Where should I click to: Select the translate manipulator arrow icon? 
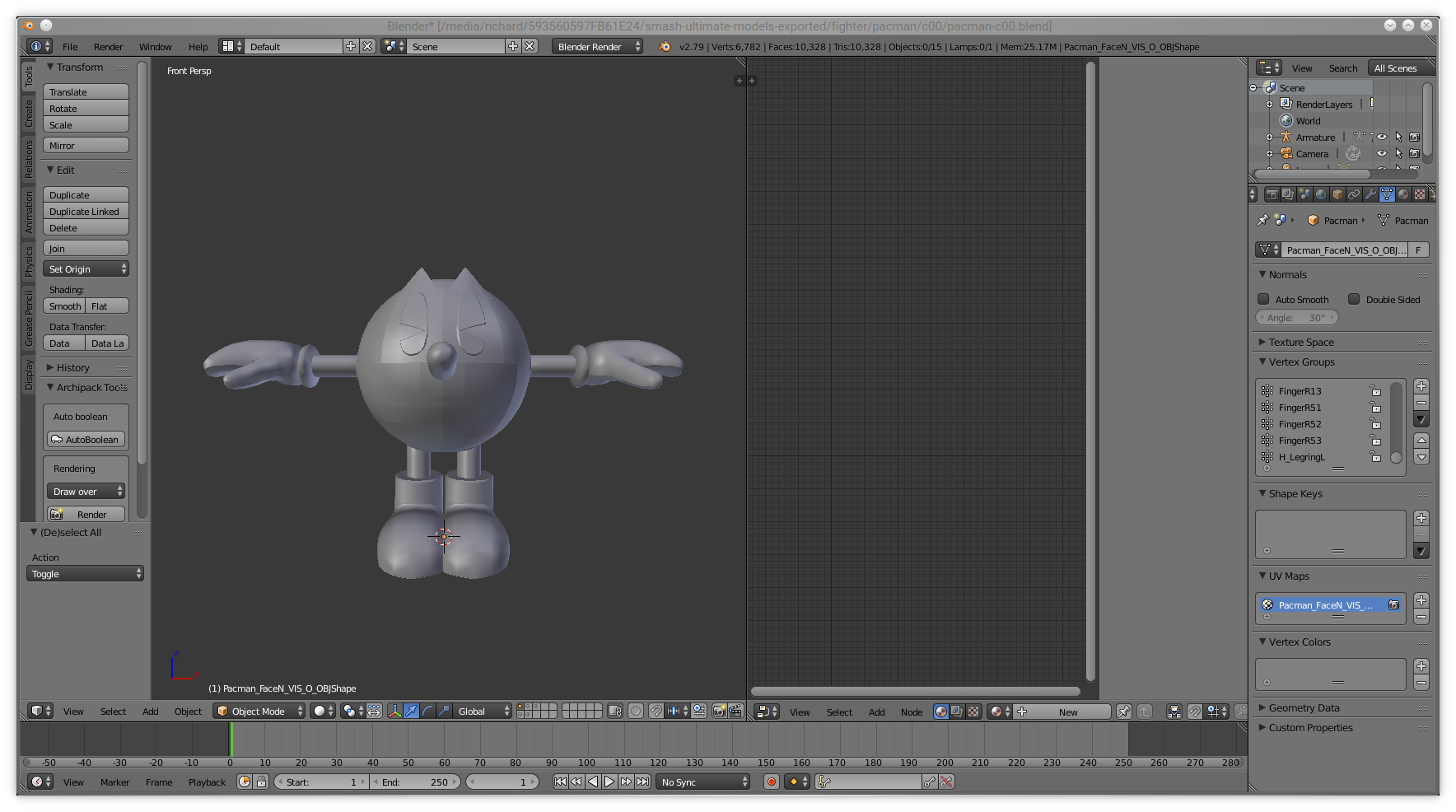(411, 711)
